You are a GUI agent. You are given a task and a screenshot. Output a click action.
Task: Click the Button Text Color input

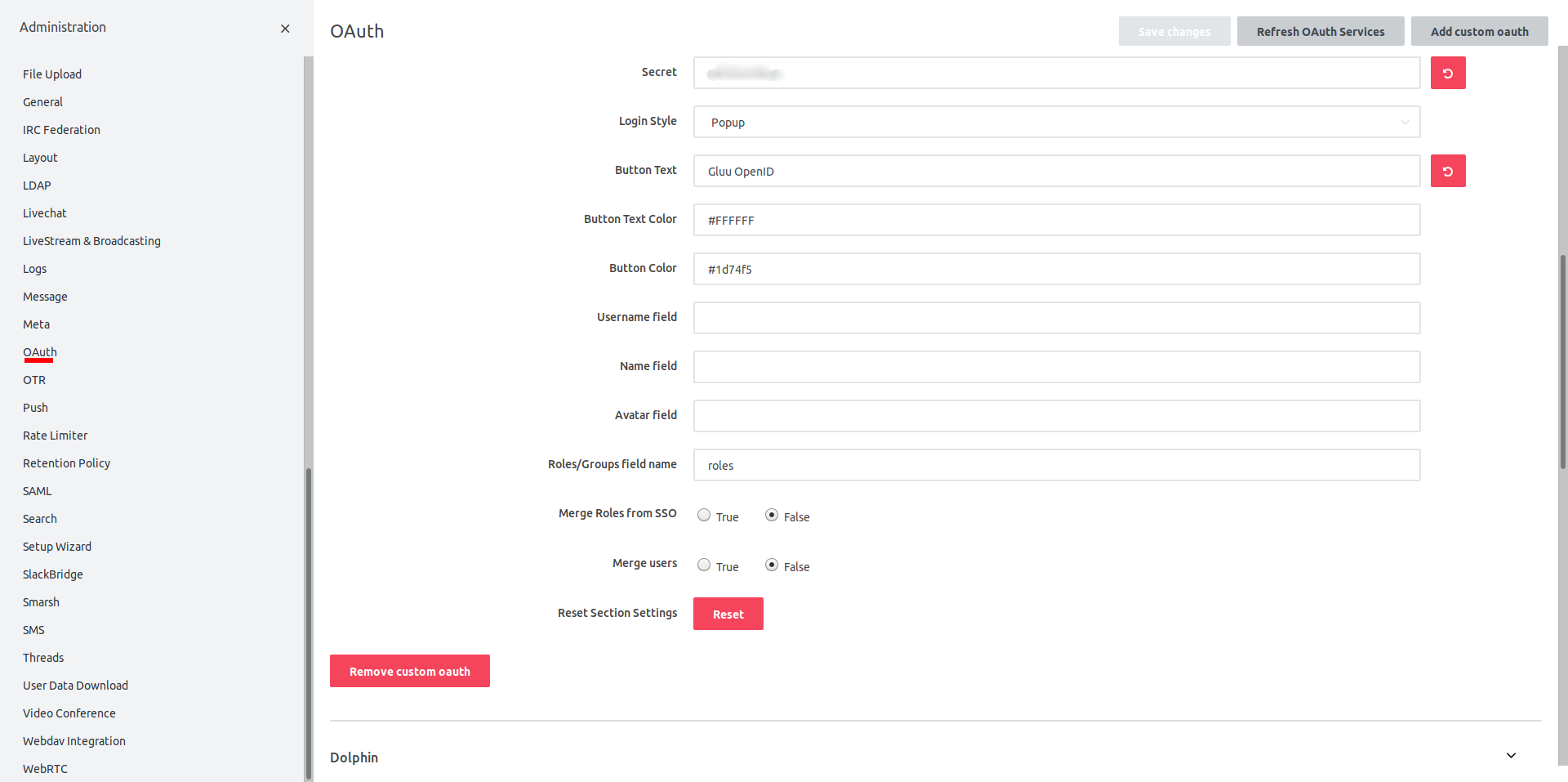tap(1056, 220)
